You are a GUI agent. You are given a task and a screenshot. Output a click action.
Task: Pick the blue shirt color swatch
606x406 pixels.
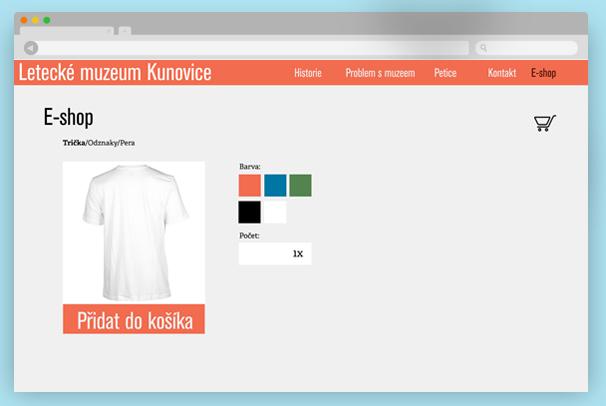(275, 185)
